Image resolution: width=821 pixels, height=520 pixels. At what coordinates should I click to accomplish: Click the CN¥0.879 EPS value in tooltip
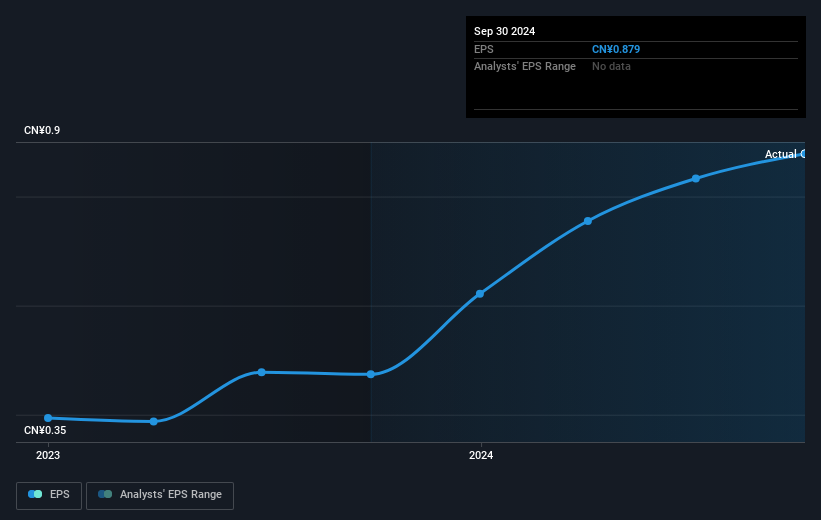coord(616,49)
